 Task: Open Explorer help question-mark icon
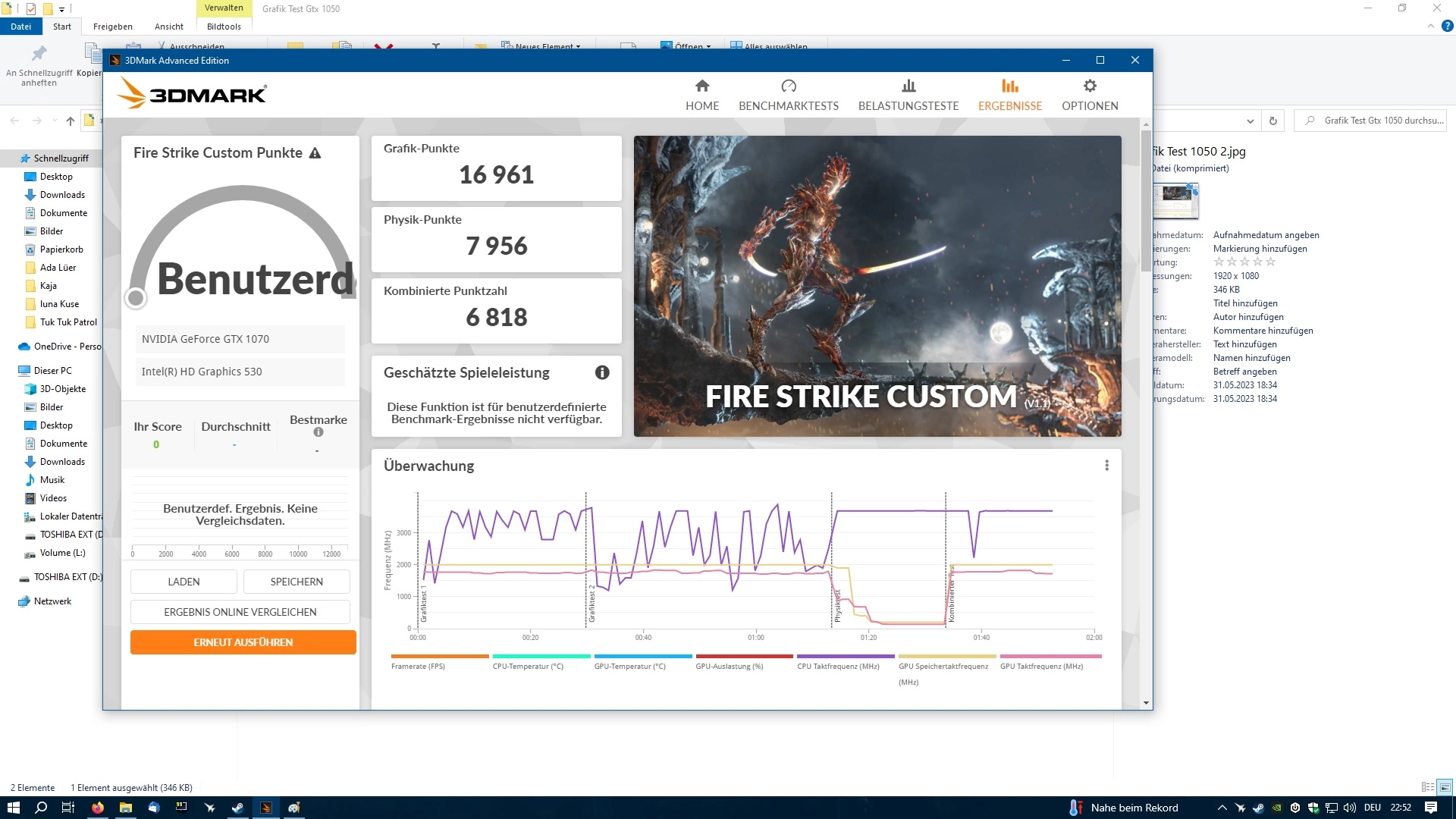coord(1447,26)
